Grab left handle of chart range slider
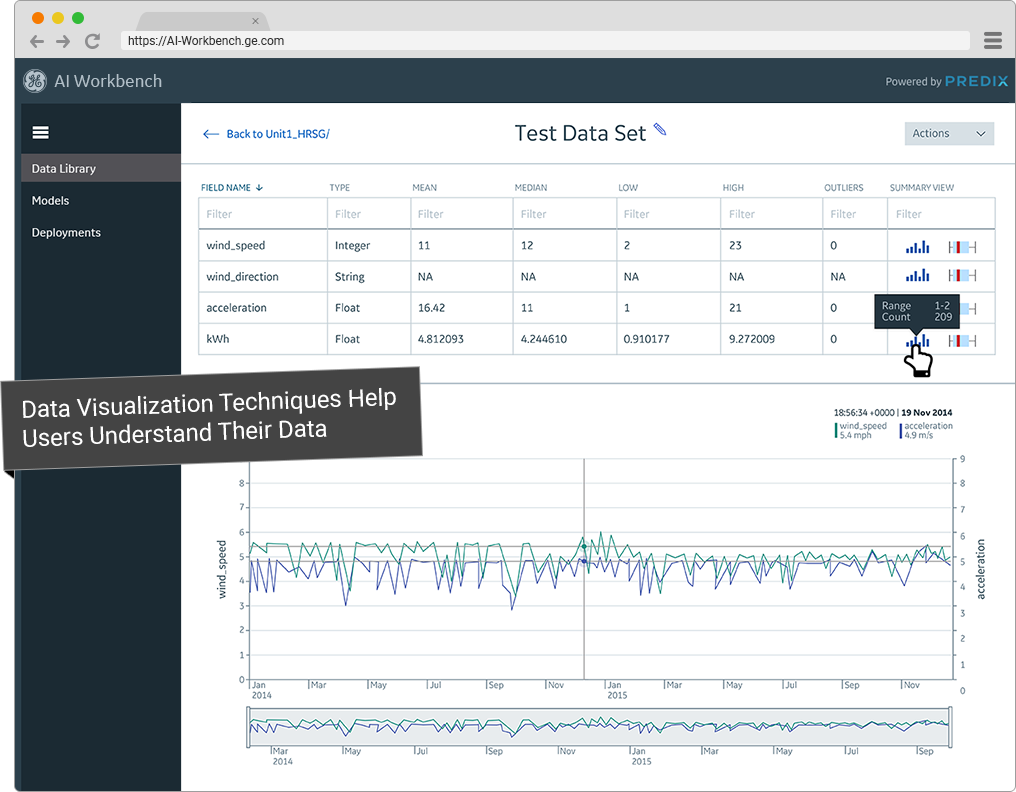The height and width of the screenshot is (792, 1016). (248, 727)
